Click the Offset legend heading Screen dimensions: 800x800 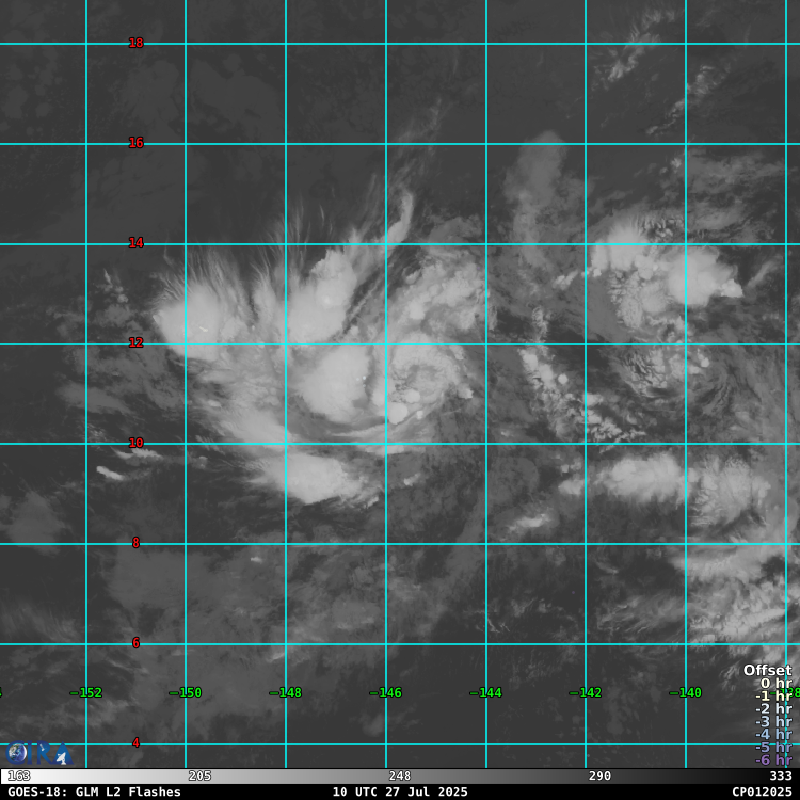[767, 671]
